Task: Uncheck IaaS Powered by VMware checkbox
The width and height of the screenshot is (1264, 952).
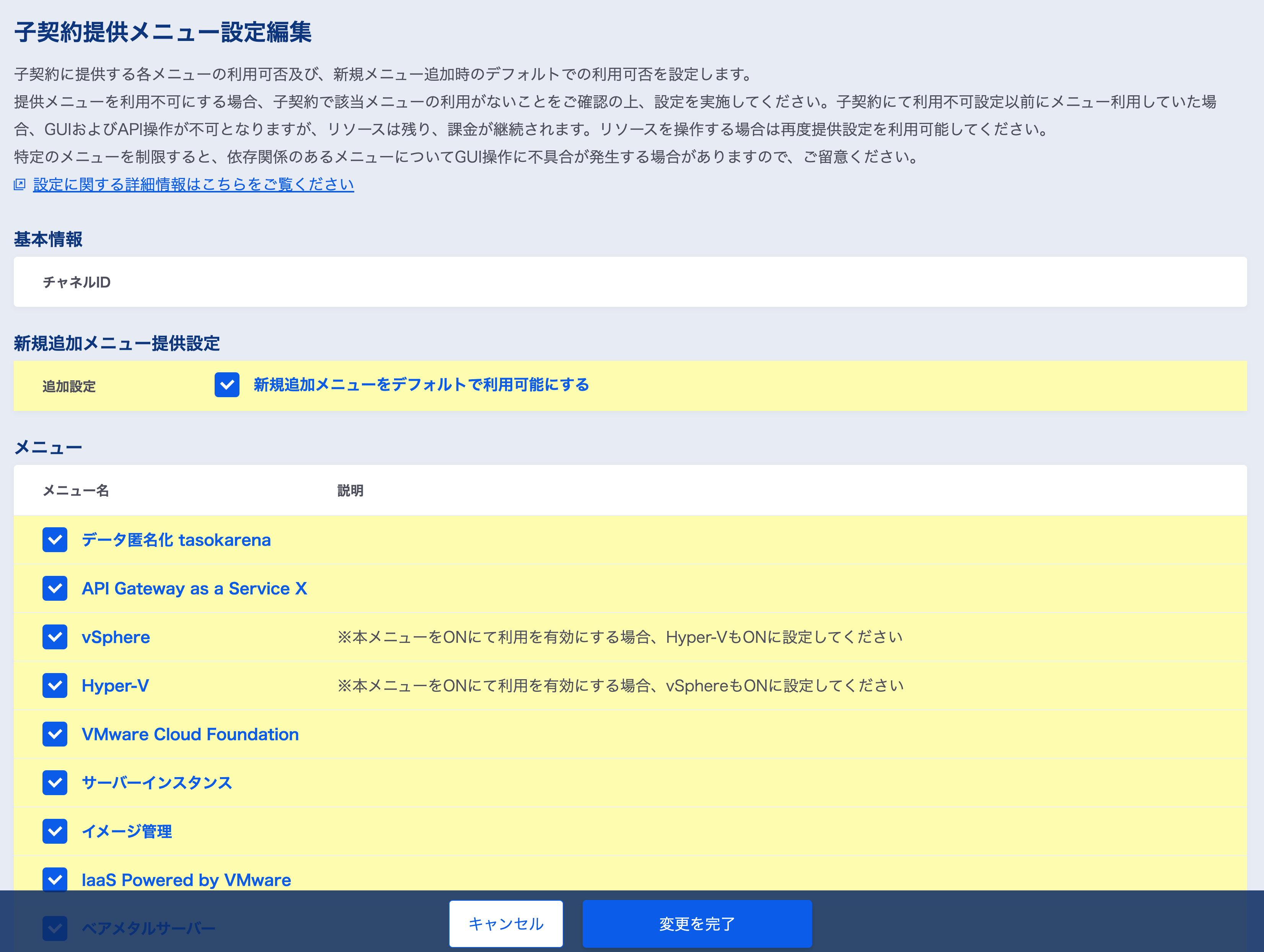Action: coord(55,879)
